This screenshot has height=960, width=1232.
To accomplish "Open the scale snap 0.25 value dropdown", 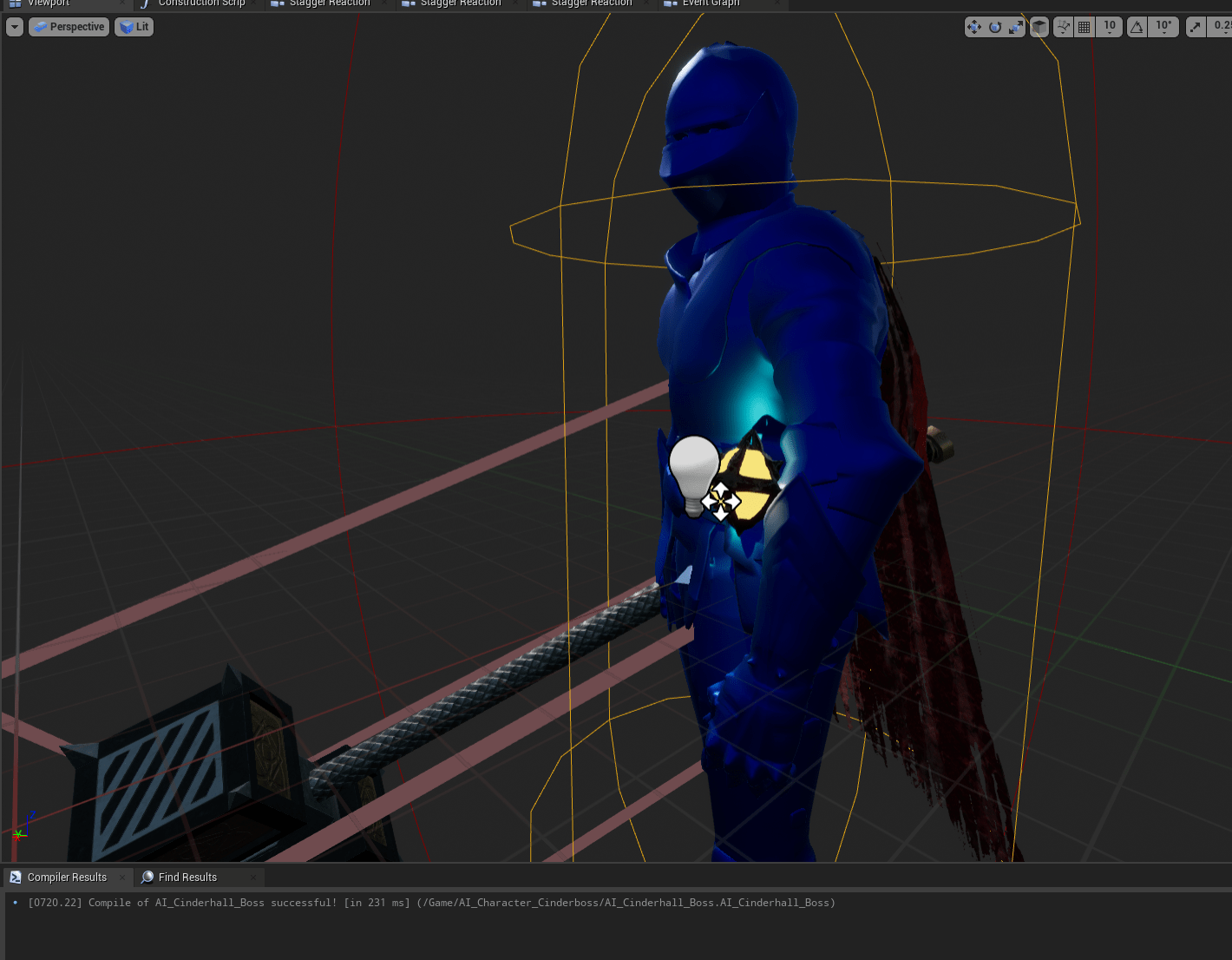I will click(1222, 27).
